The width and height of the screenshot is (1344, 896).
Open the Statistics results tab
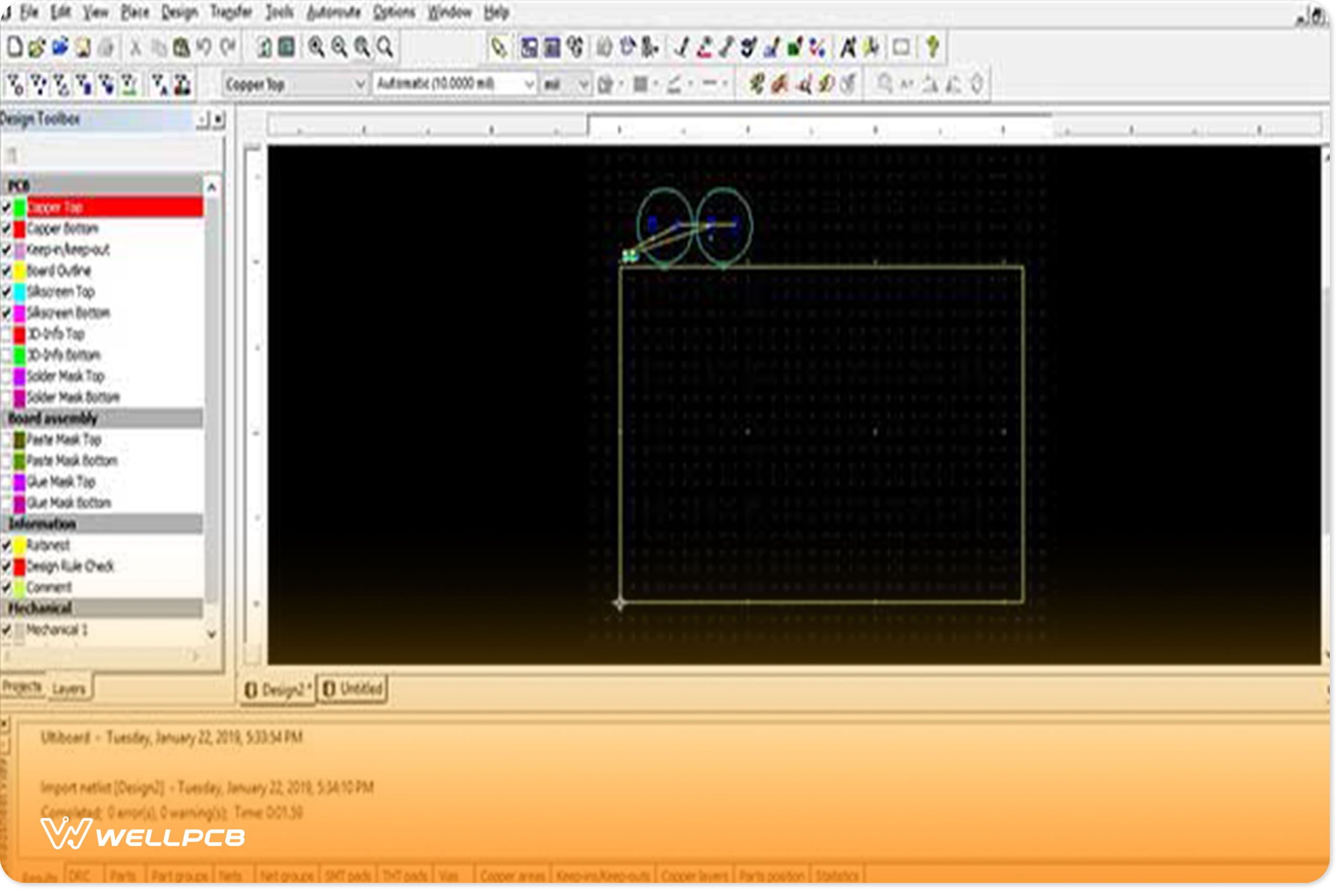pos(837,876)
